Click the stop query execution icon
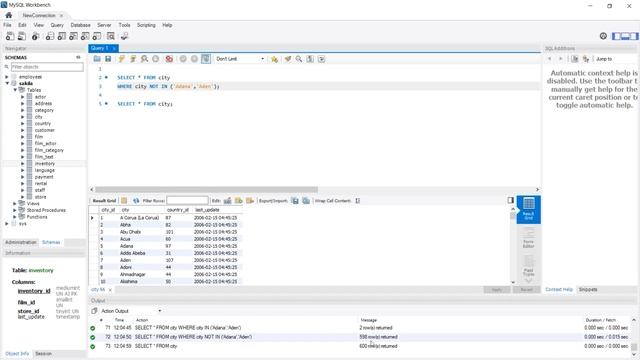 (x=156, y=59)
